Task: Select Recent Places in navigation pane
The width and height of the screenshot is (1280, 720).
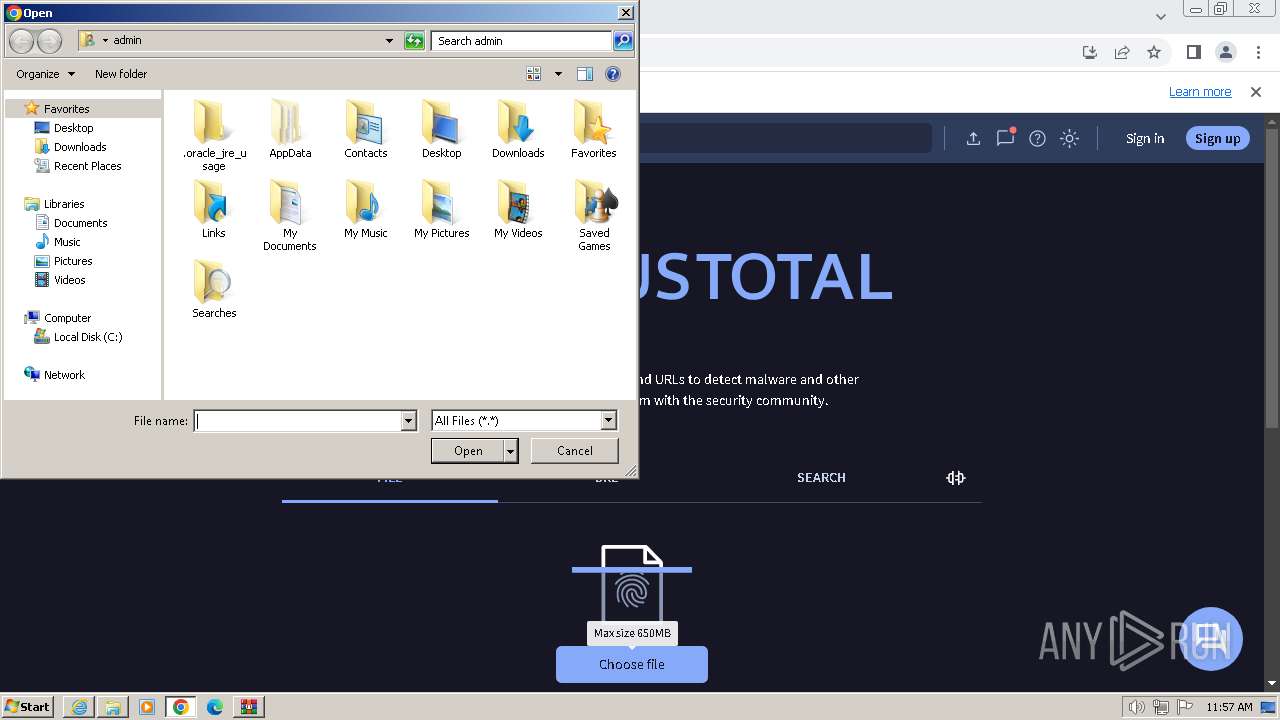Action: tap(87, 166)
